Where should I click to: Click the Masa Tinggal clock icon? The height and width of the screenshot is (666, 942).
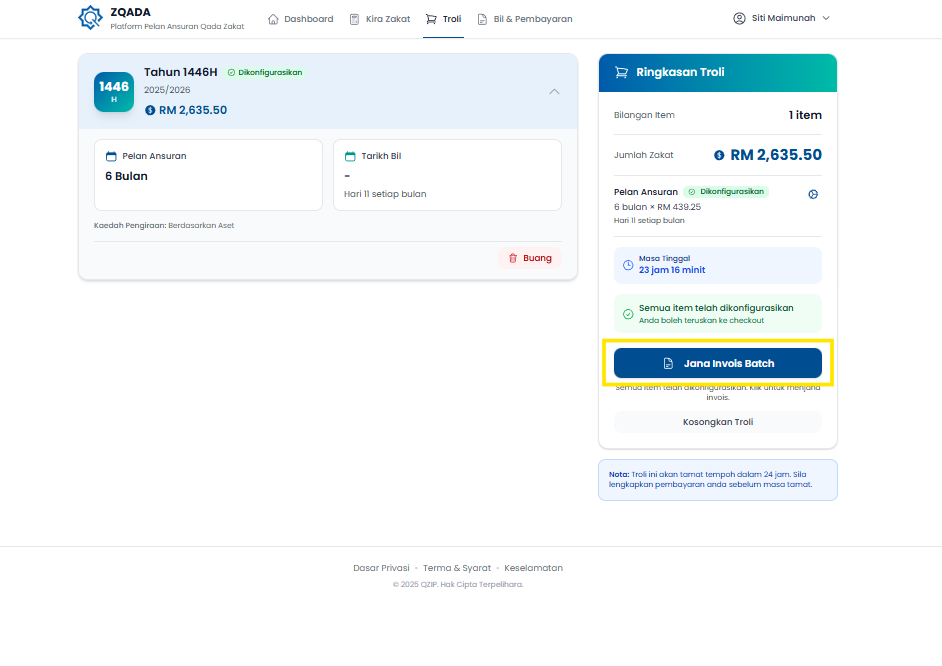[628, 265]
